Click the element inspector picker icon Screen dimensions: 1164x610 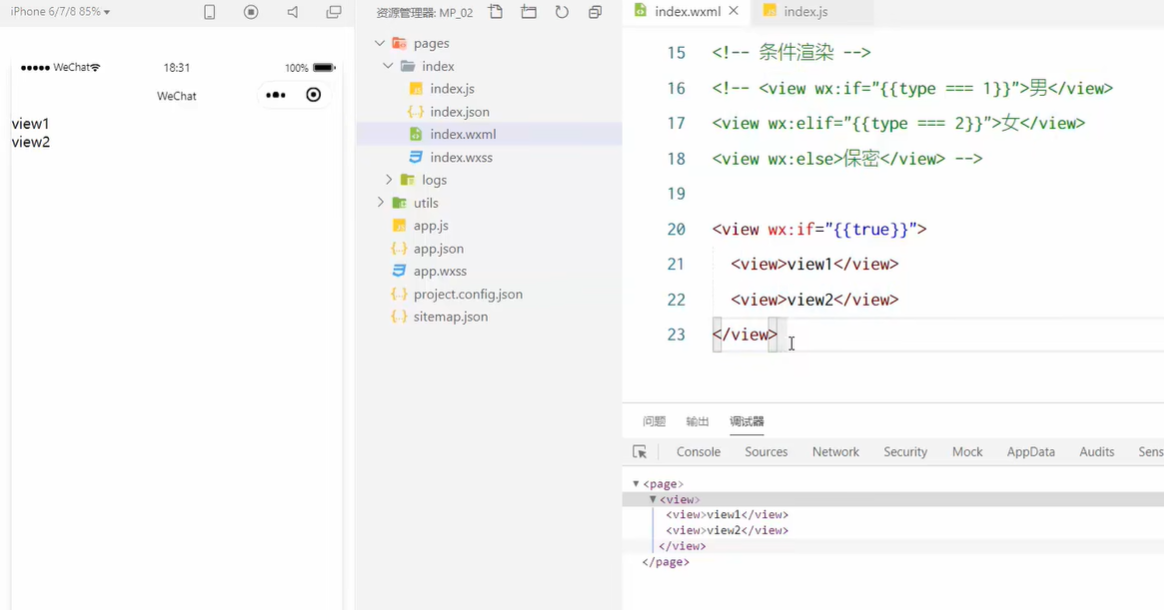point(639,451)
